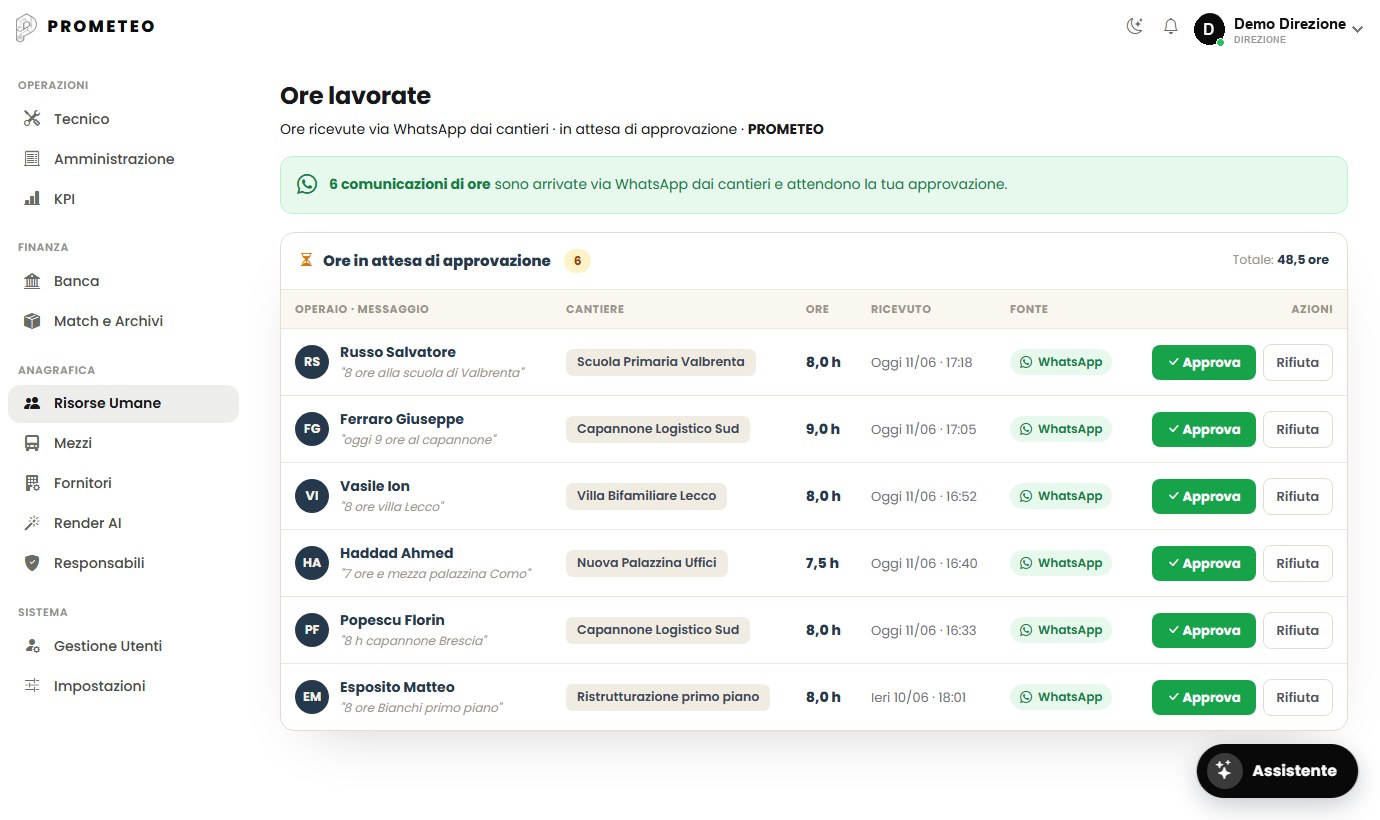Open Match e Archivi box icon
The image size is (1380, 820).
pos(32,321)
